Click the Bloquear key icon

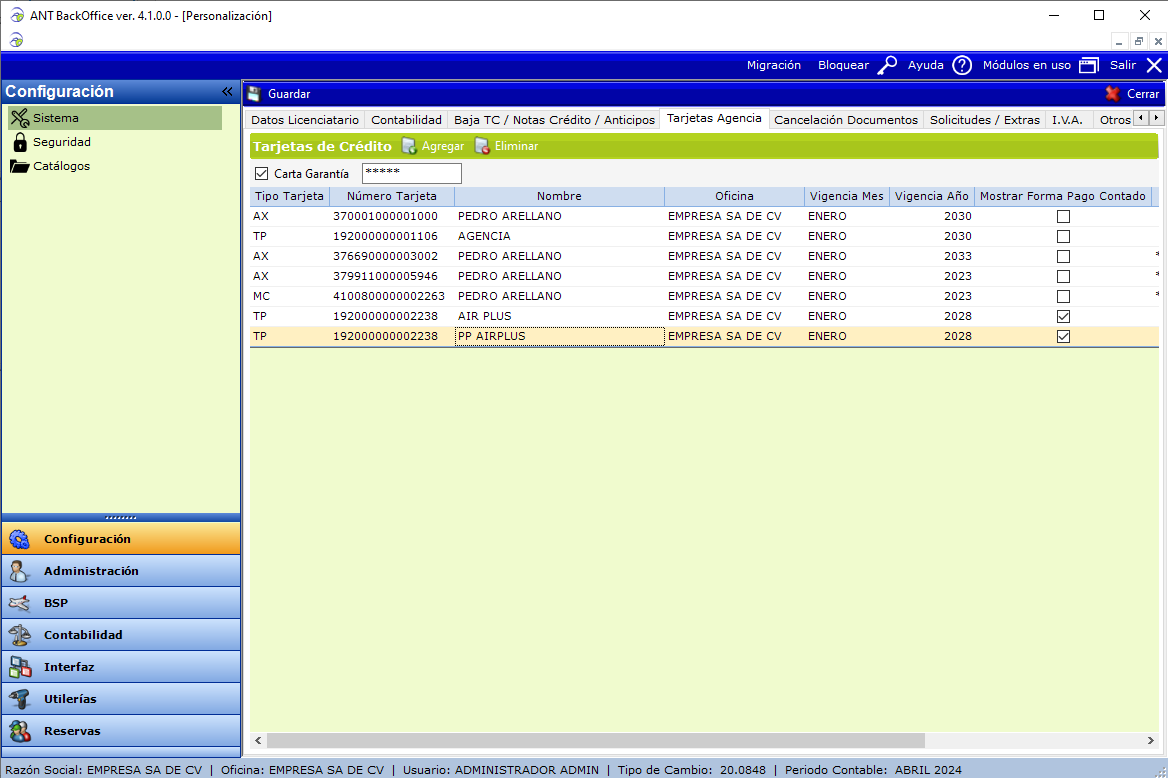[x=887, y=65]
